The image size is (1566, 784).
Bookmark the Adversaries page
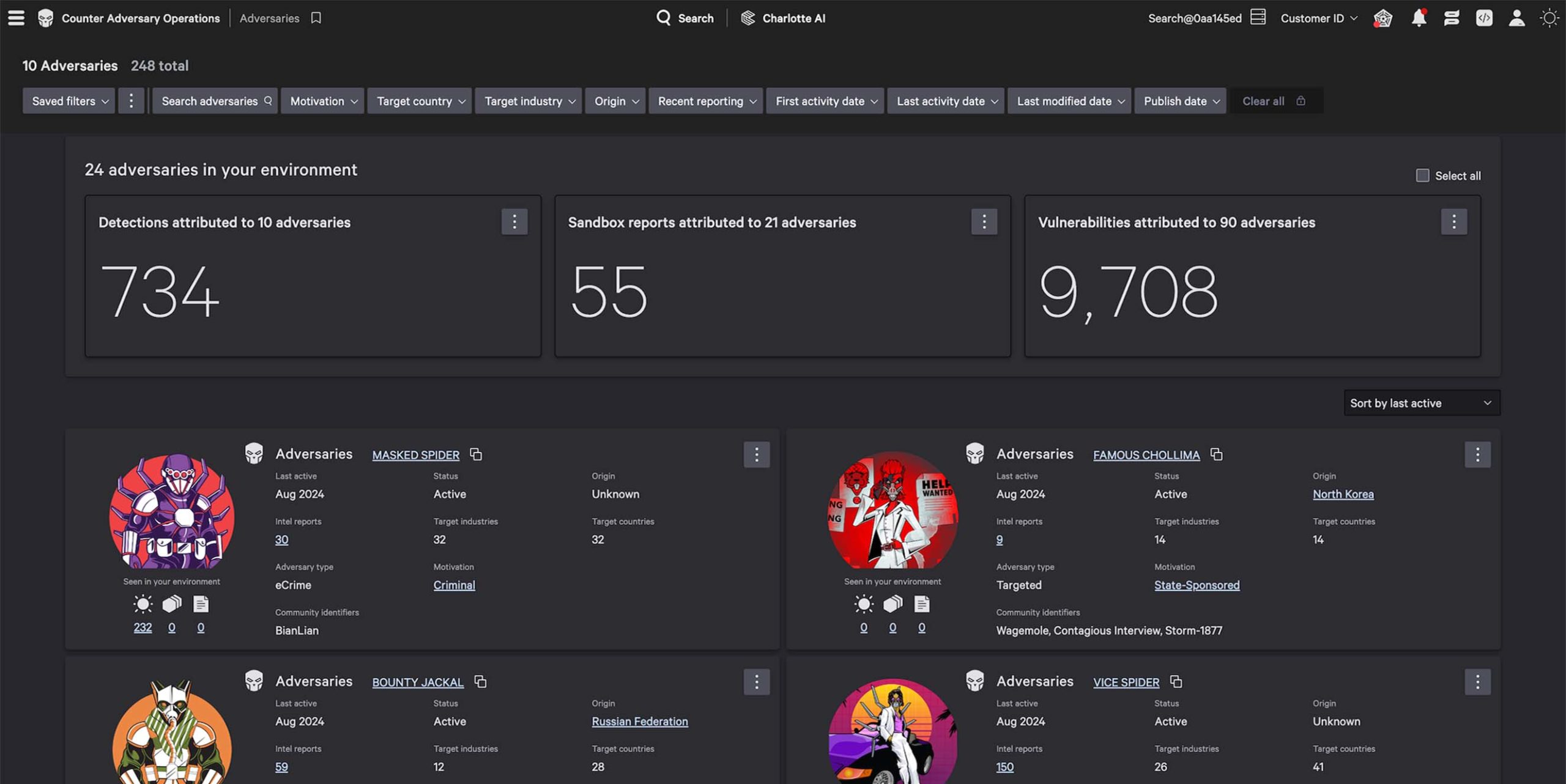click(x=316, y=18)
